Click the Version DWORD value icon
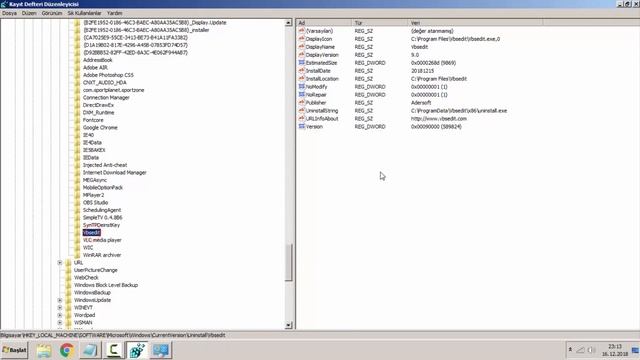The image size is (640, 360). click(x=302, y=126)
